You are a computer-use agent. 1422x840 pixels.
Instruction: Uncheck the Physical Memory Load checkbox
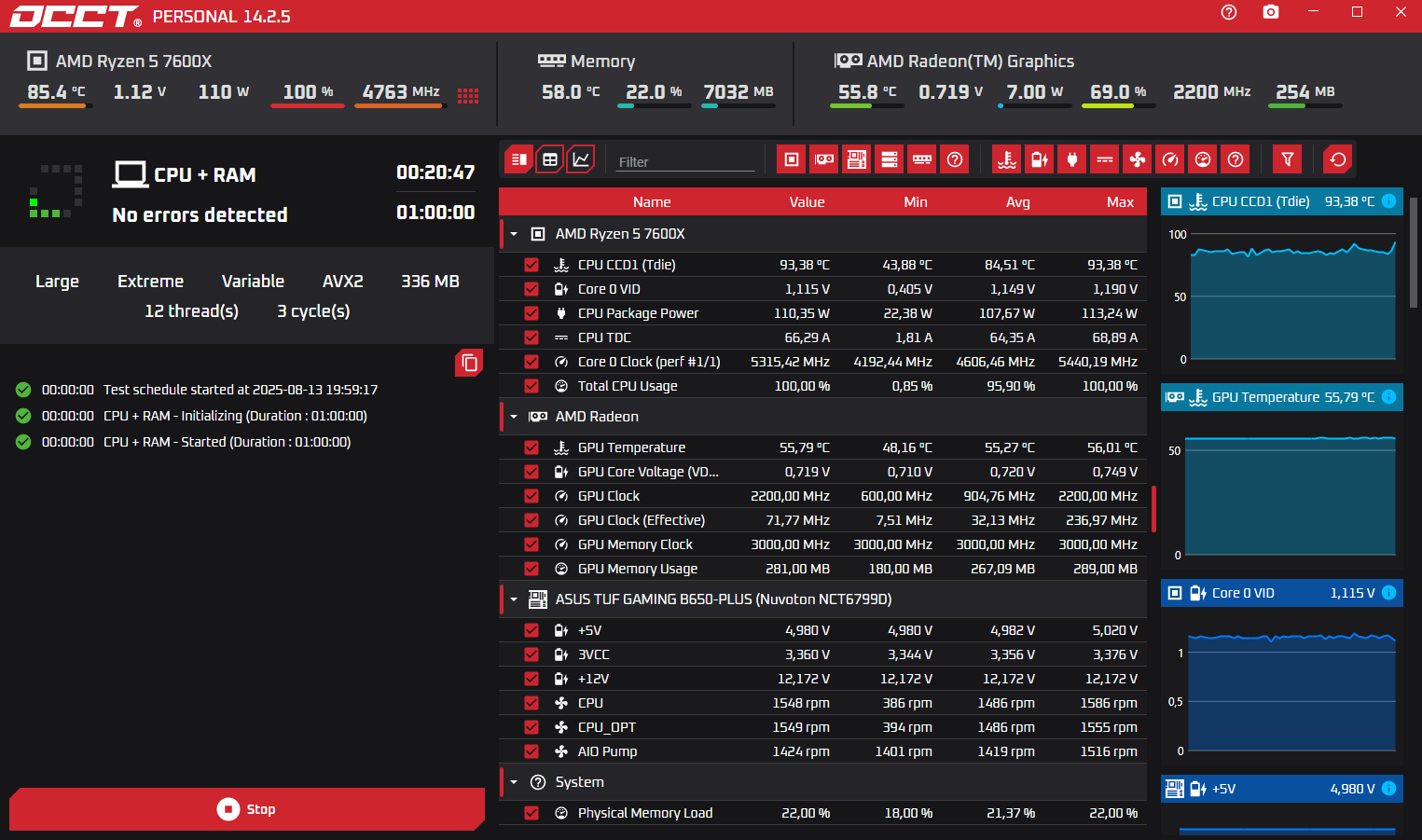coord(532,813)
